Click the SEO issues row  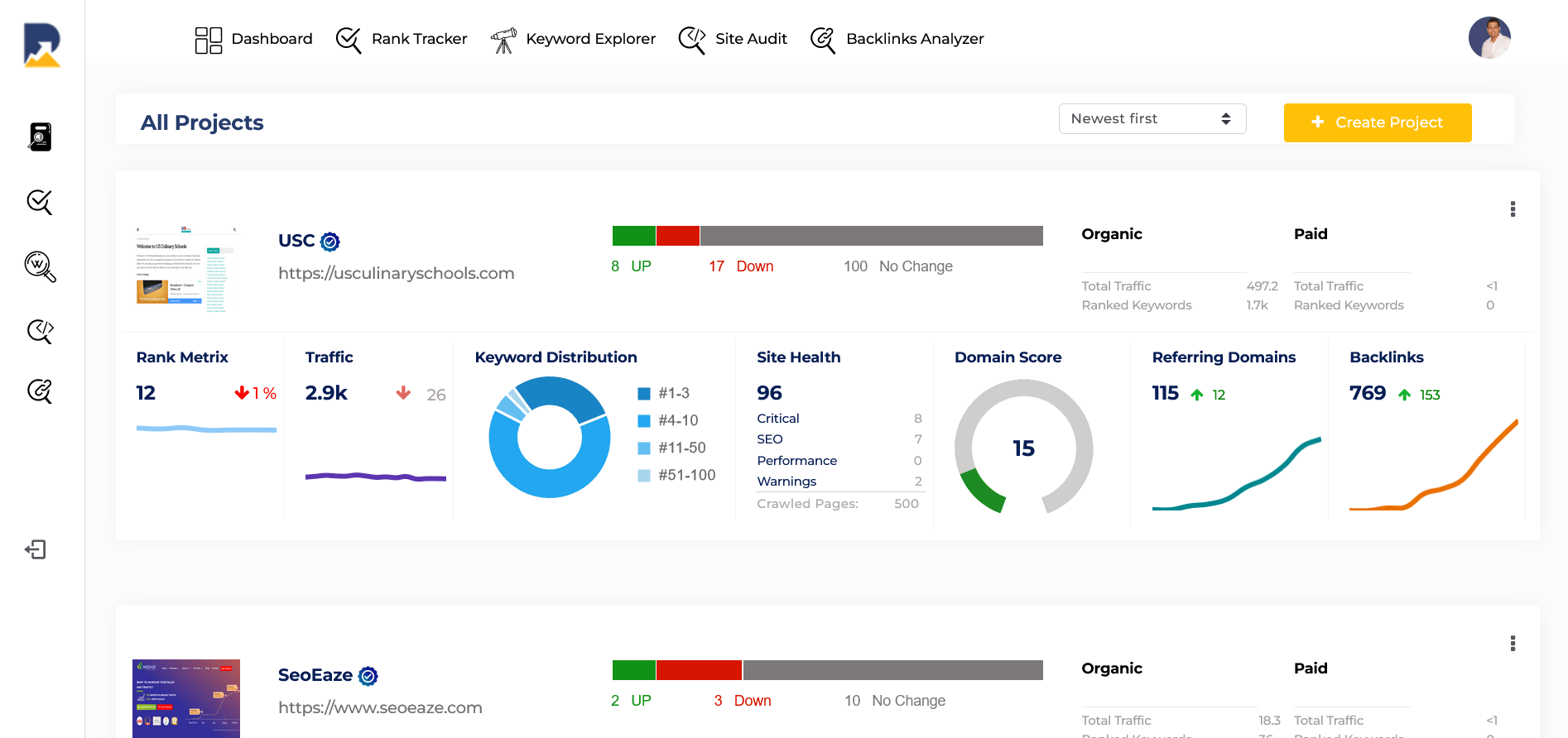[839, 439]
